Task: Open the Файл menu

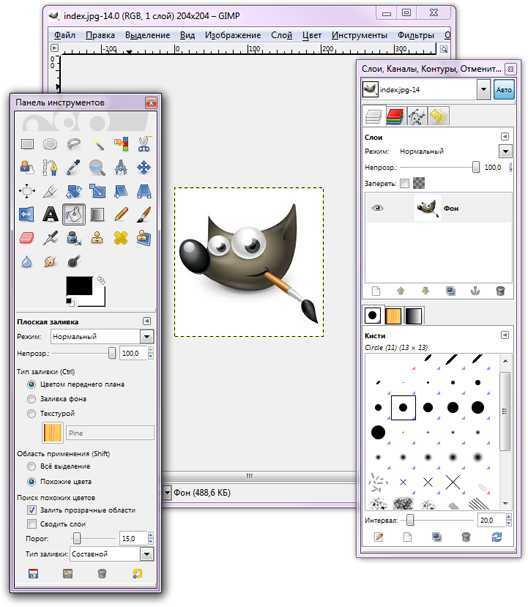Action: tap(64, 35)
